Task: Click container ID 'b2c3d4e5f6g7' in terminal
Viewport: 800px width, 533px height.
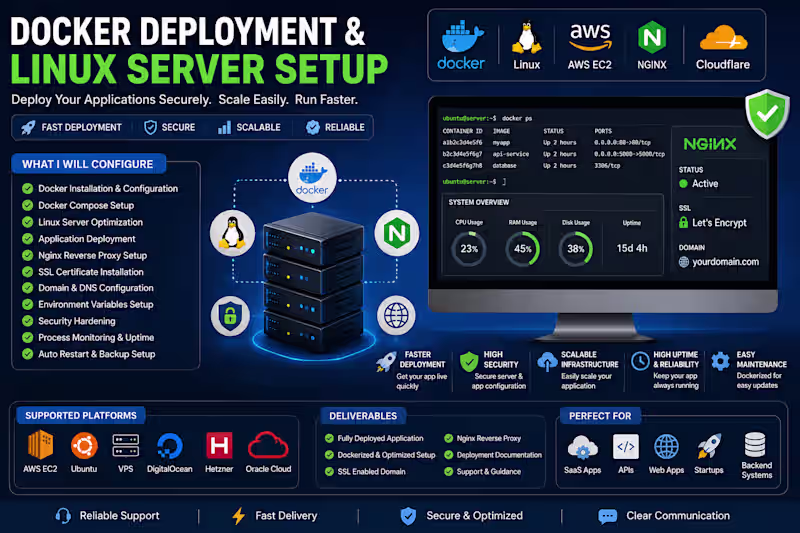Action: (x=462, y=154)
